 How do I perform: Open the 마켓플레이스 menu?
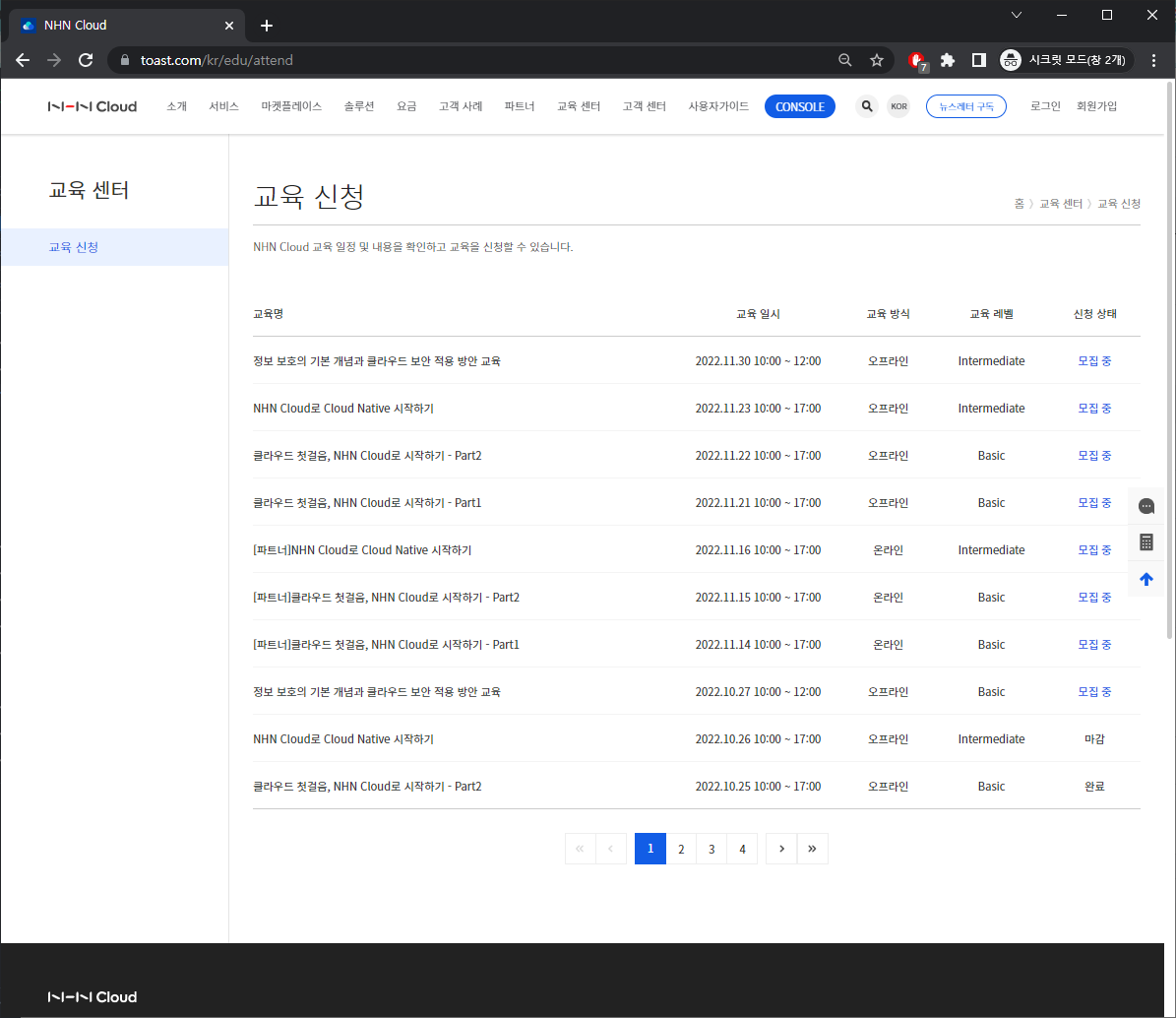point(291,106)
